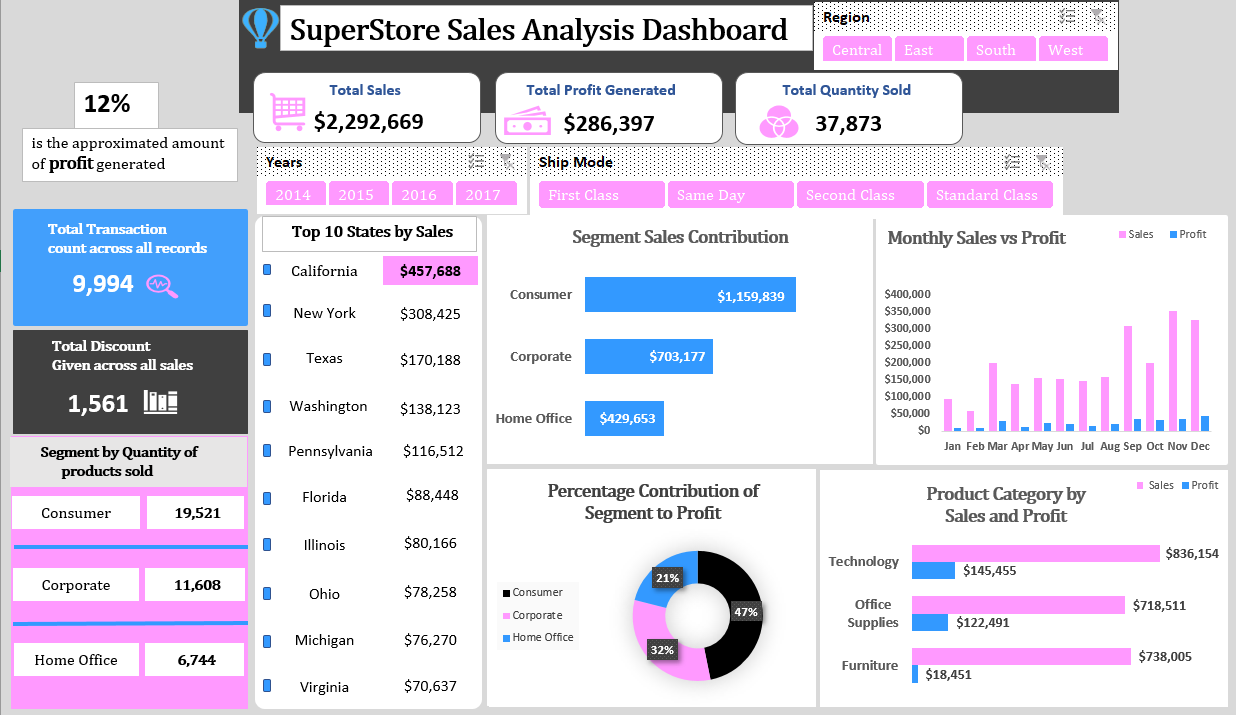This screenshot has height=715, width=1236.
Task: Clear the Ship Mode slicer filter
Action: [1042, 162]
